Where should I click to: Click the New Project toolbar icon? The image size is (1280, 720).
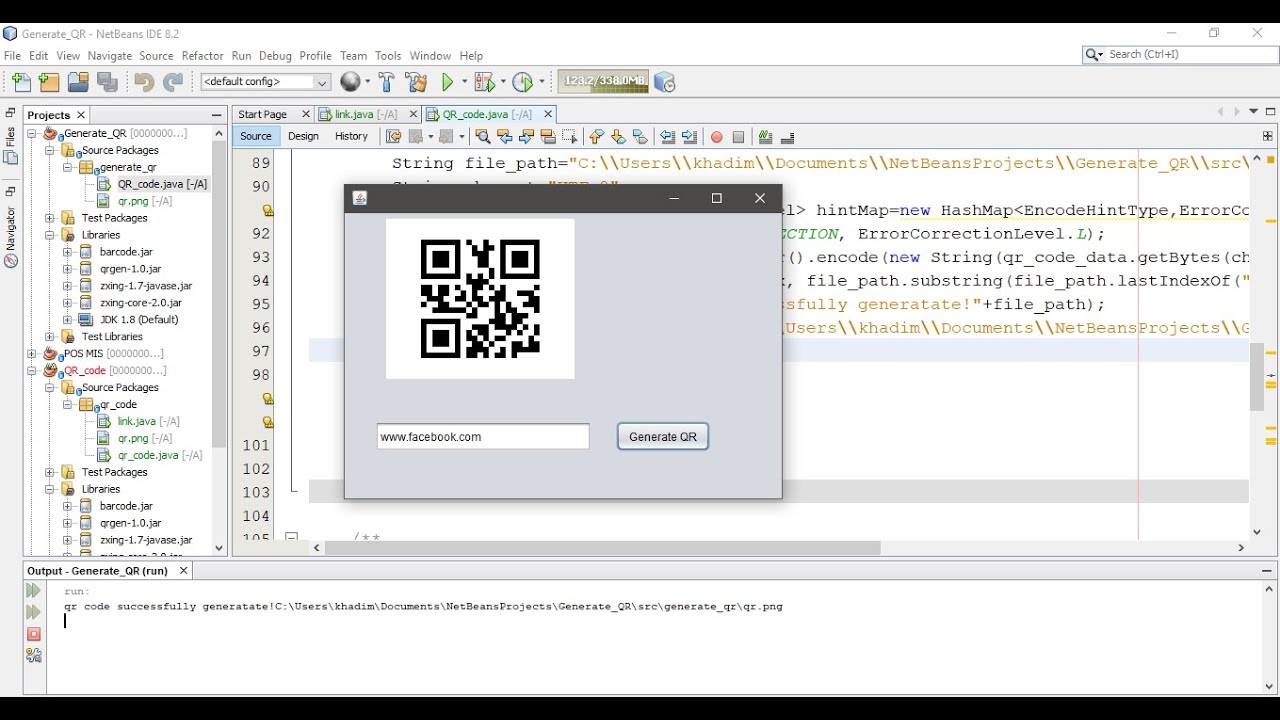[49, 82]
